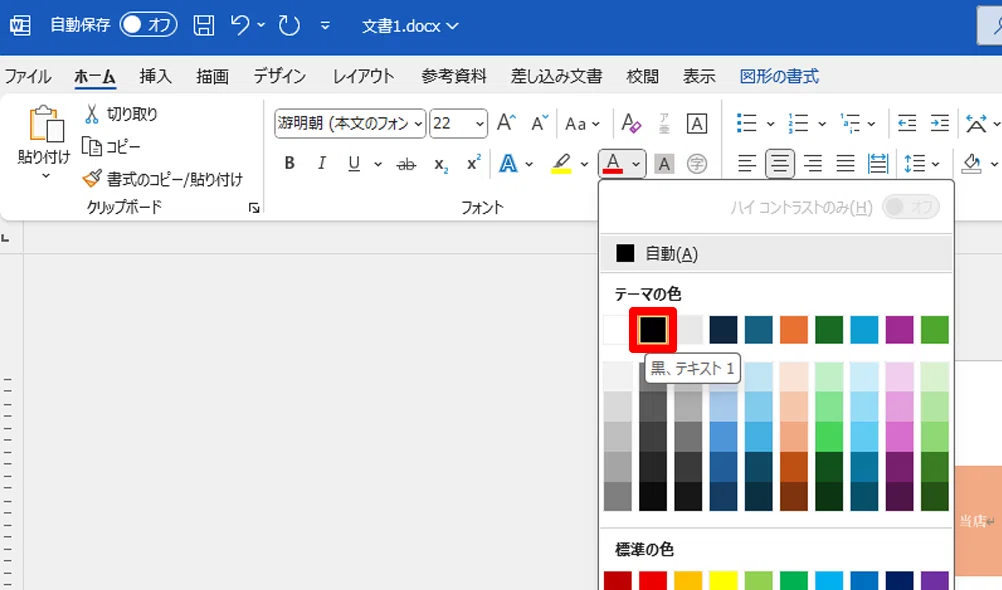The image size is (1002, 590).
Task: Choose Automatic (自動) font color
Action: (776, 254)
